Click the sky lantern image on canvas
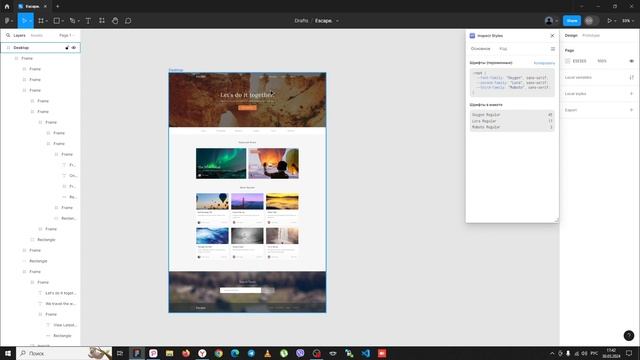This screenshot has height=360, width=640. [x=273, y=163]
